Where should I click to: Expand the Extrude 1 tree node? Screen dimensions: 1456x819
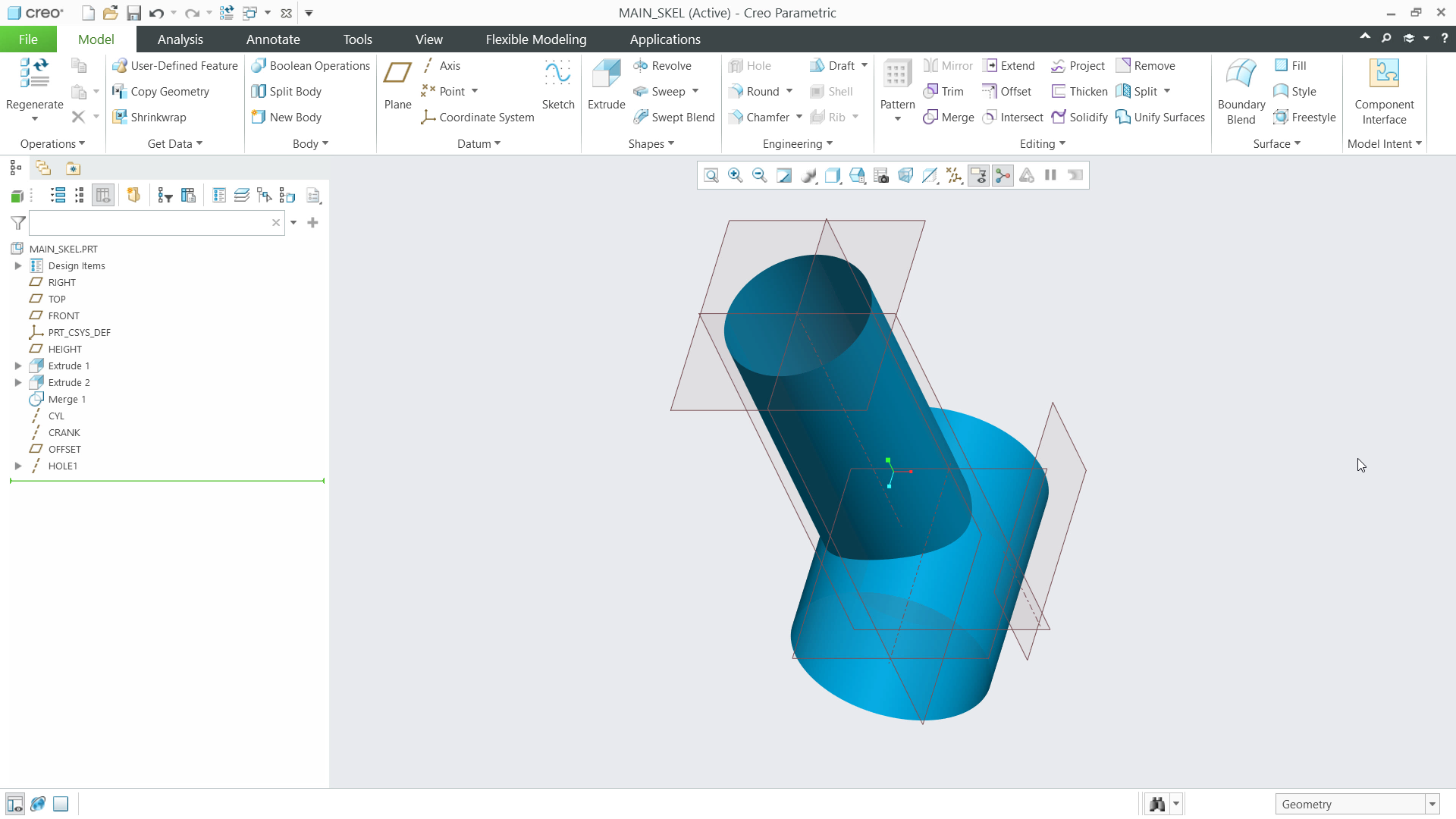pyautogui.click(x=18, y=366)
